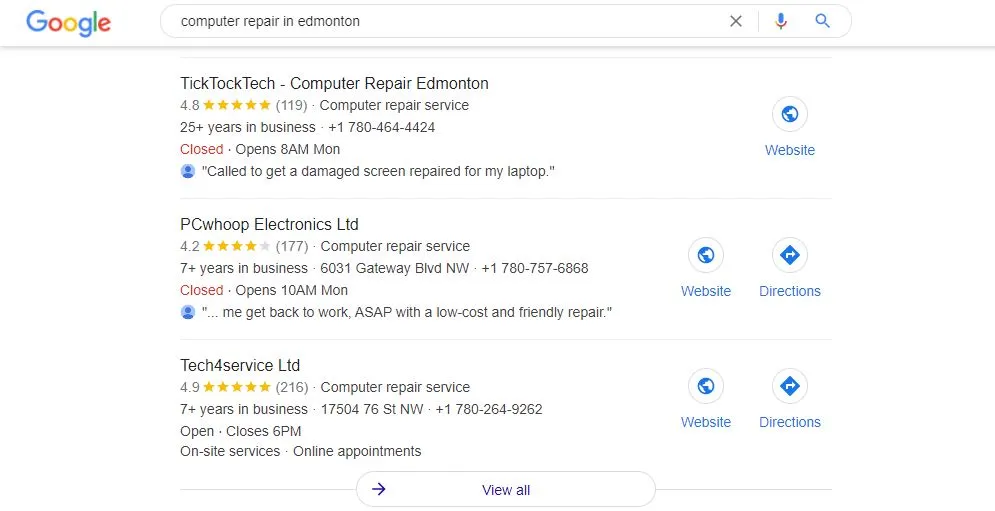
Task: Click the View all button
Action: [506, 490]
